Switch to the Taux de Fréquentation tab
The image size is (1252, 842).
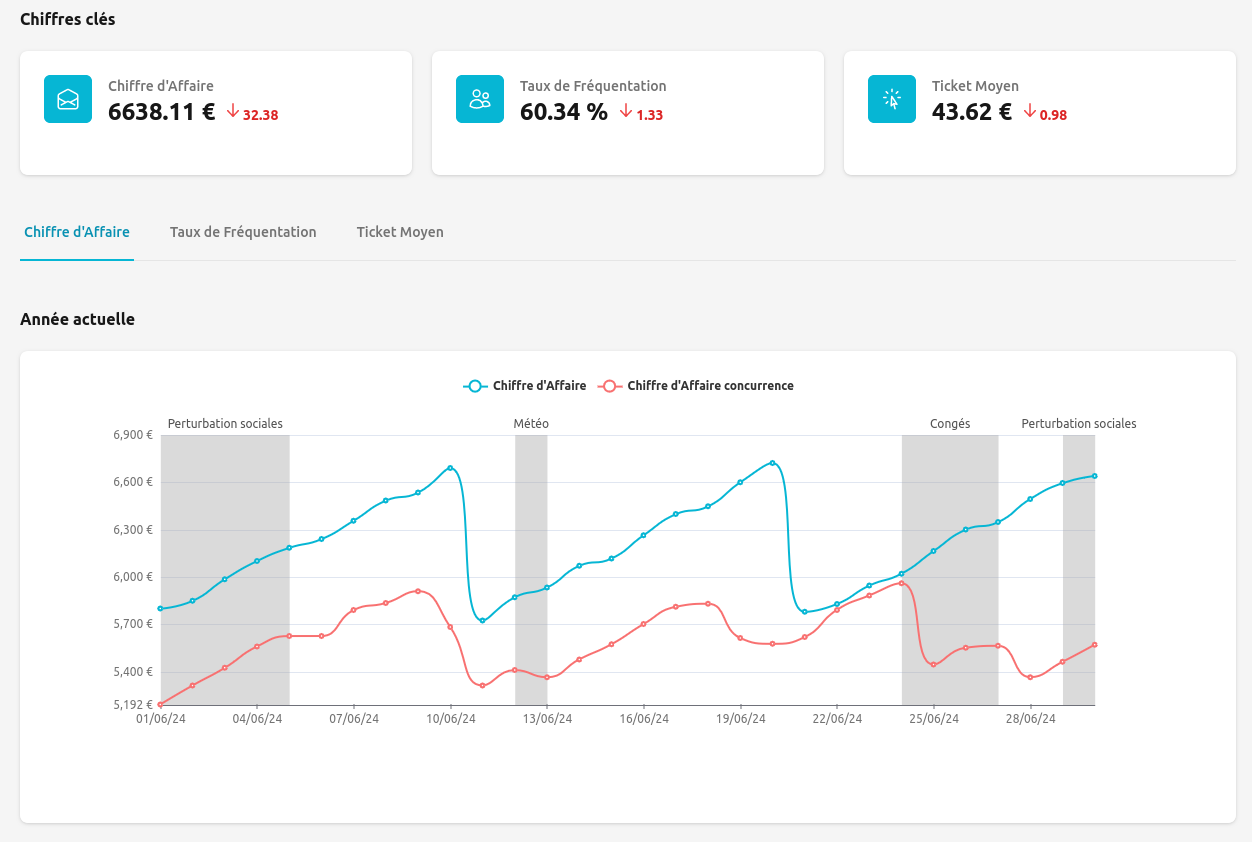243,231
